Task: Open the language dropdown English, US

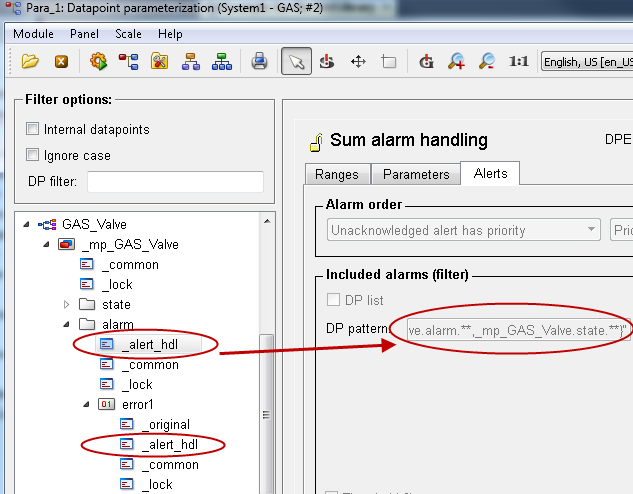Action: pos(587,62)
